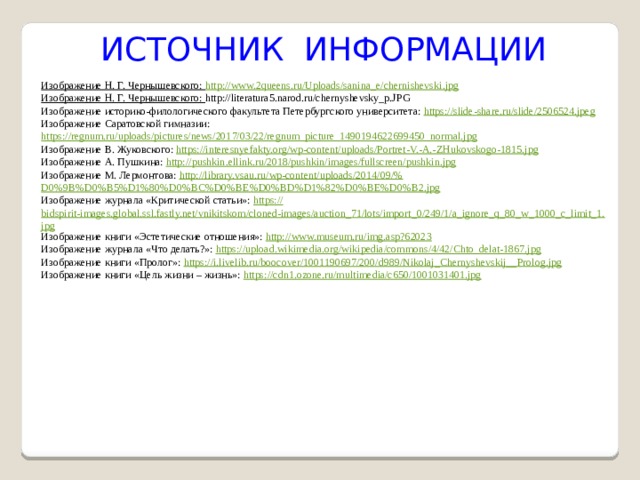Image resolution: width=640 pixels, height=480 pixels.
Task: Click the label 'Изображение книги «Пролог»:'
Action: [111, 262]
